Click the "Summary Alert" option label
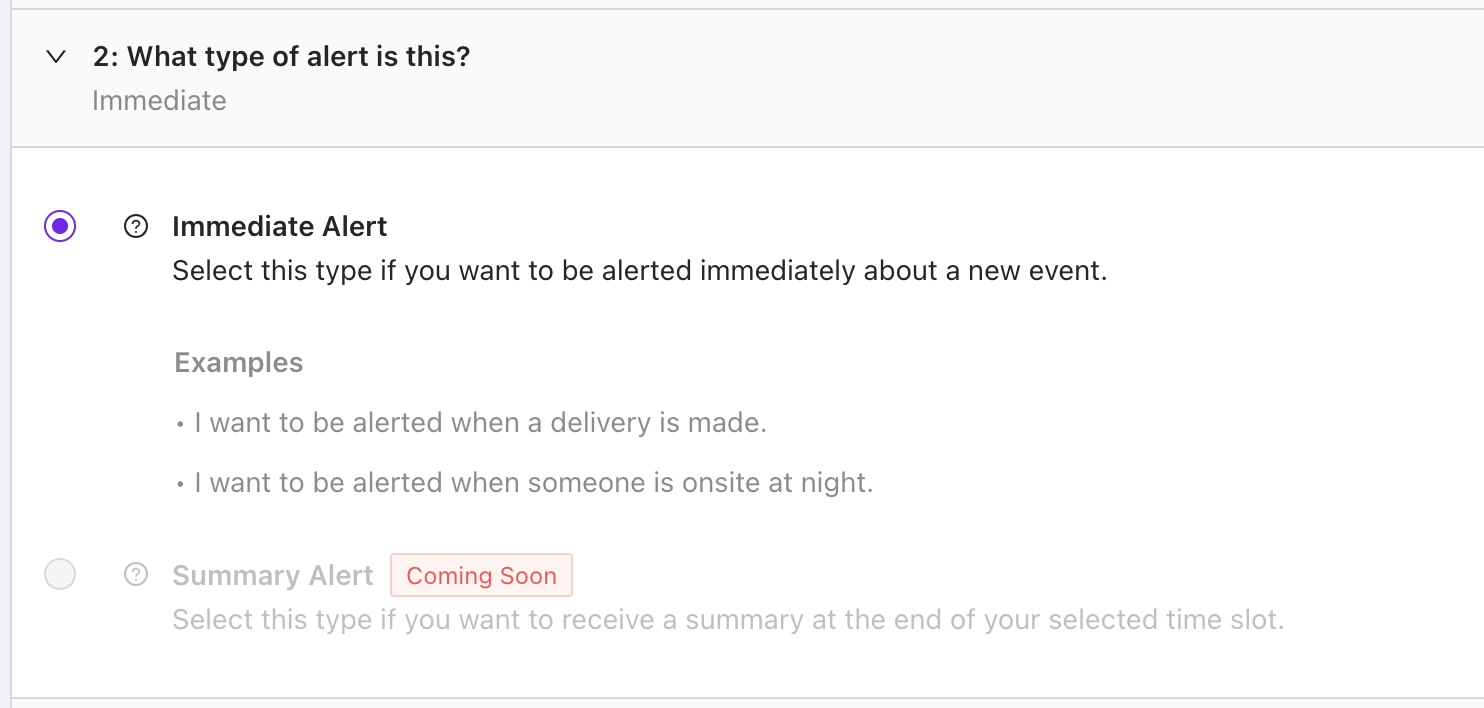The image size is (1484, 708). (x=272, y=576)
